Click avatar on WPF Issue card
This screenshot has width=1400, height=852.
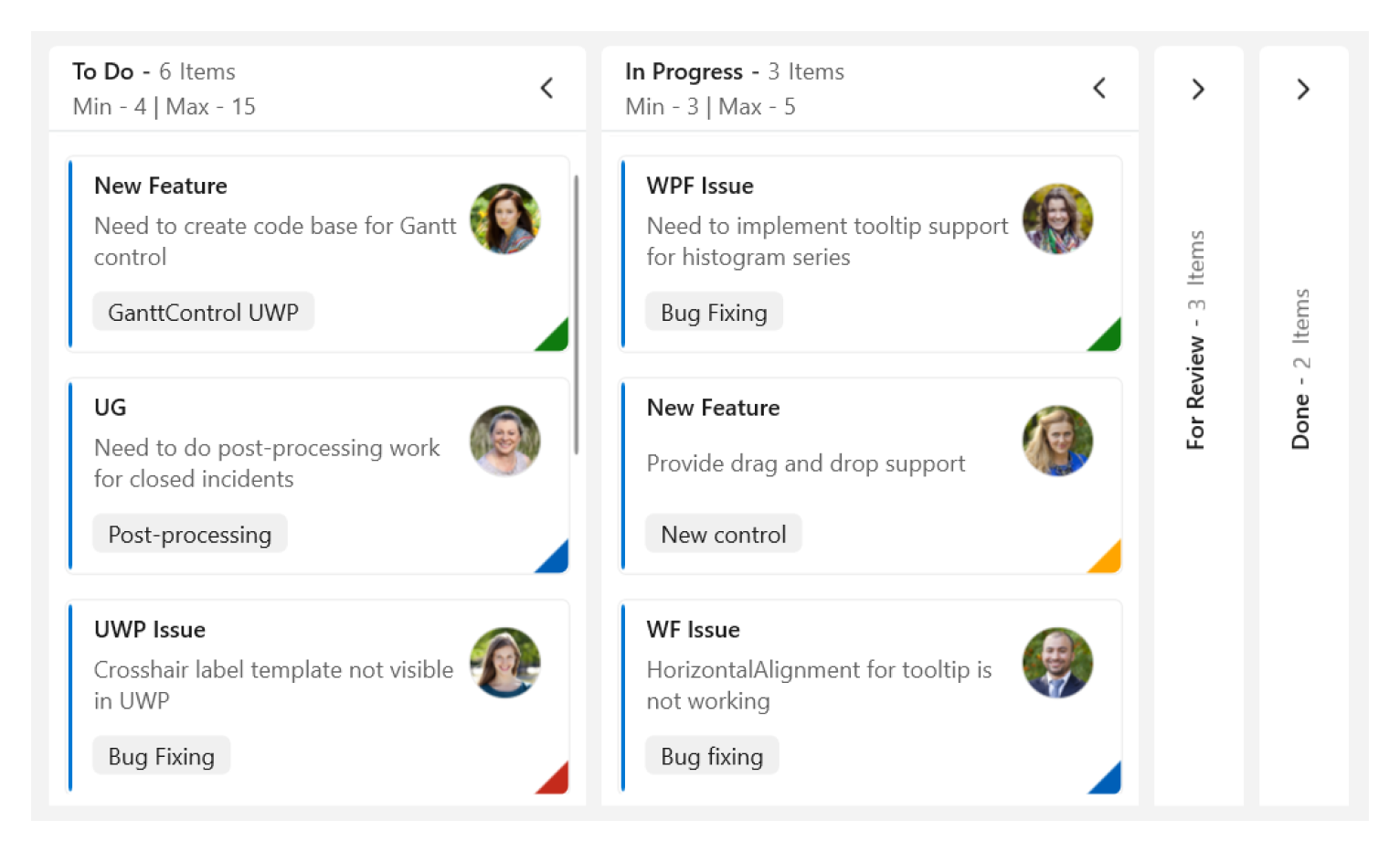tap(1057, 219)
